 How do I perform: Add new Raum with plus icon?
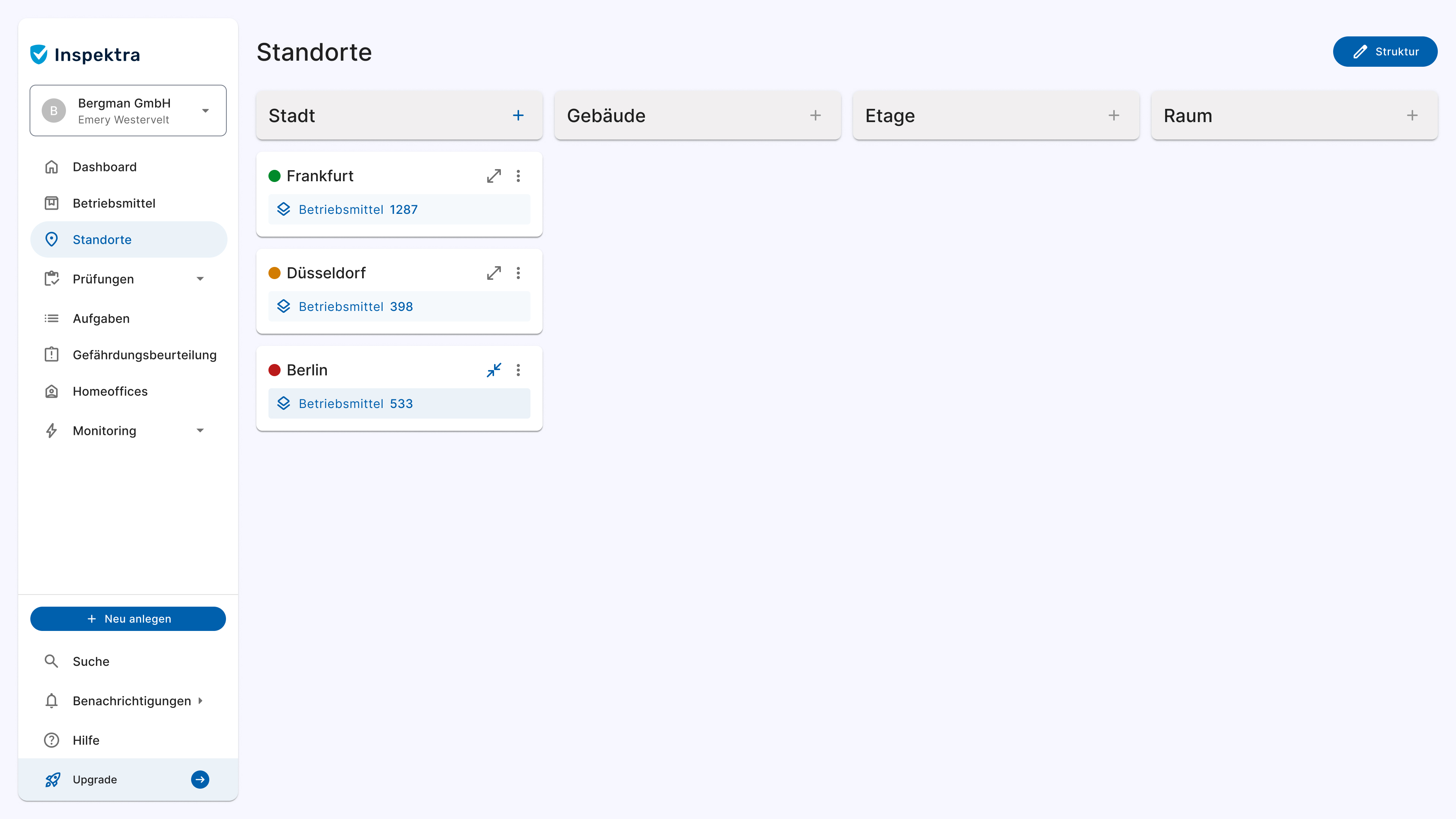1412,115
